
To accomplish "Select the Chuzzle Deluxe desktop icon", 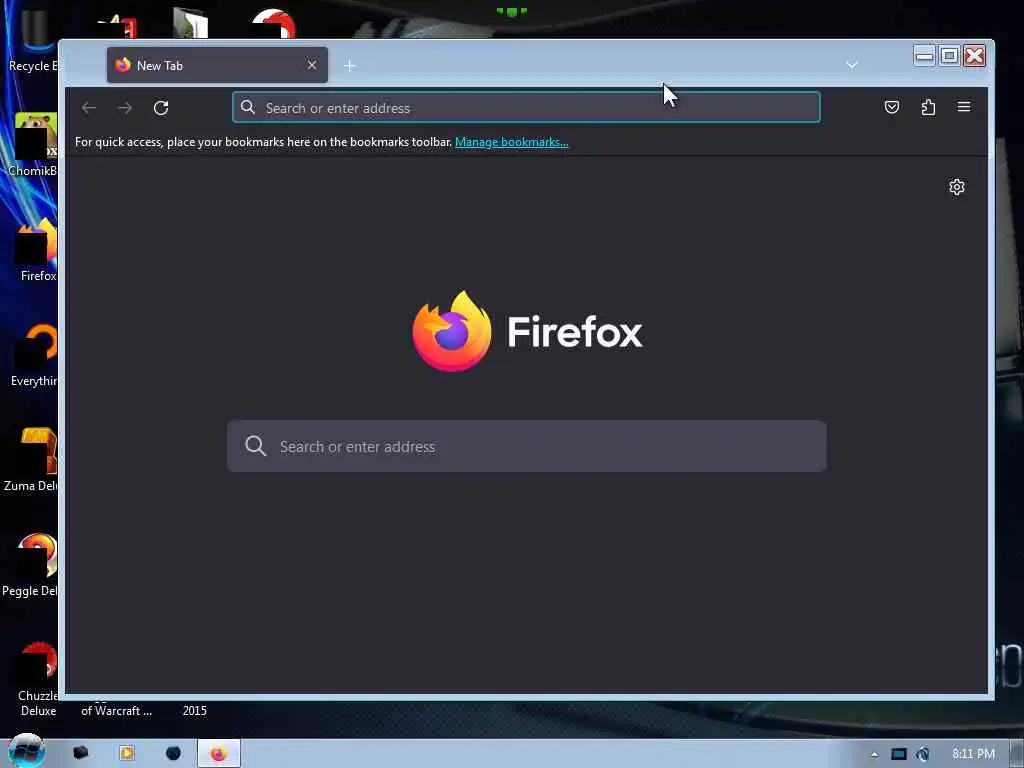I will 38,679.
